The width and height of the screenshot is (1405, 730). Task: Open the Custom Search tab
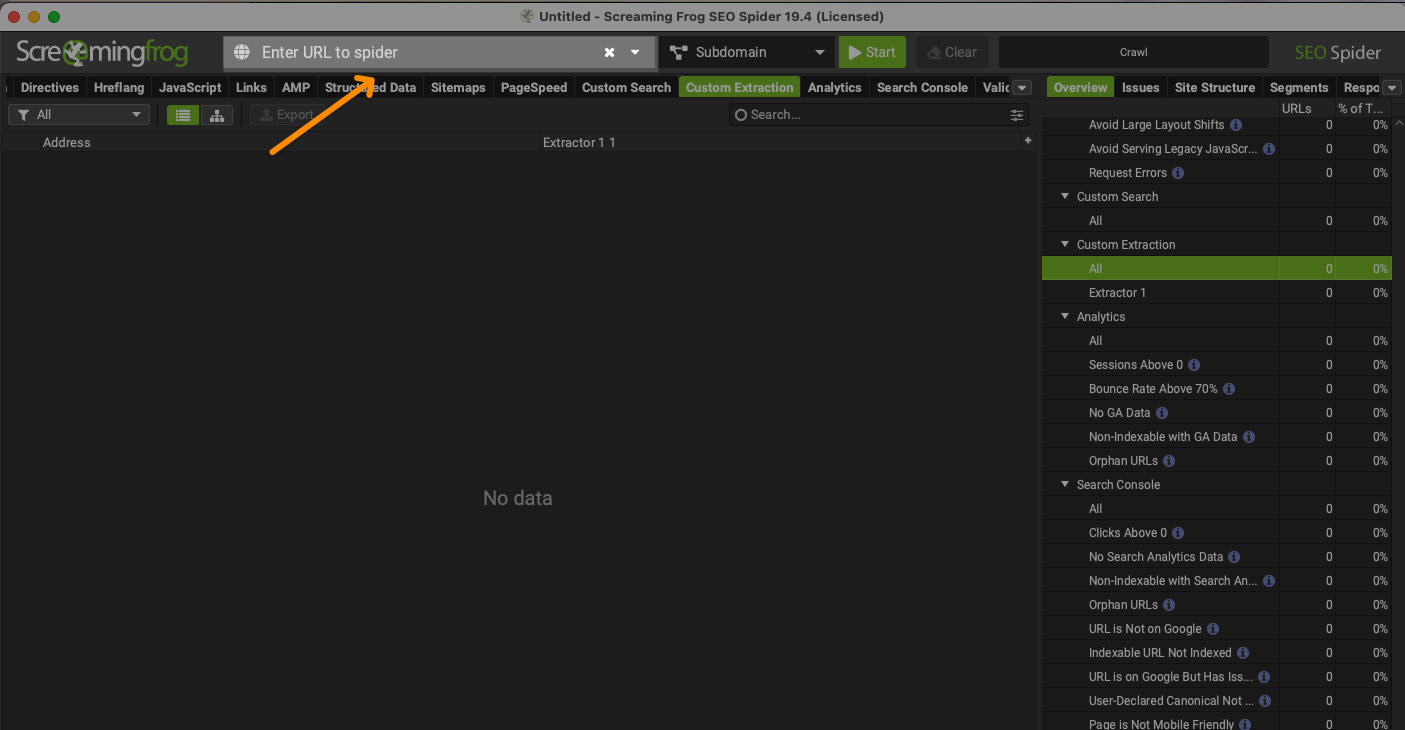pyautogui.click(x=627, y=87)
